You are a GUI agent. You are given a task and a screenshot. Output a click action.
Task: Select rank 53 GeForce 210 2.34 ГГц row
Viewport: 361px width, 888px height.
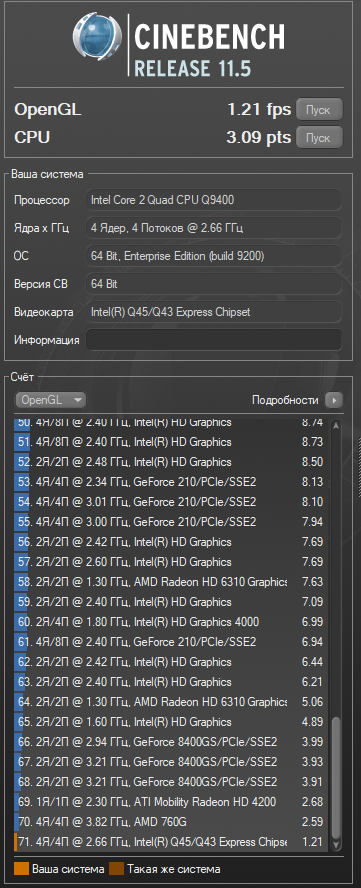click(171, 482)
